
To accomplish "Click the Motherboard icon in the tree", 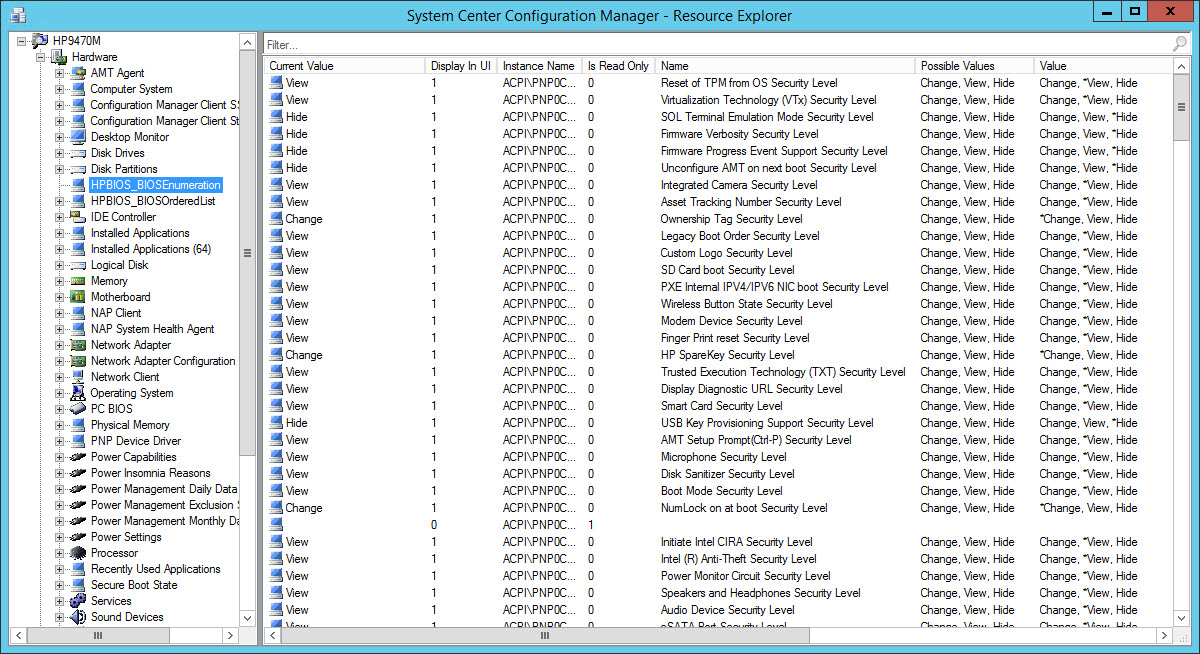I will 78,297.
